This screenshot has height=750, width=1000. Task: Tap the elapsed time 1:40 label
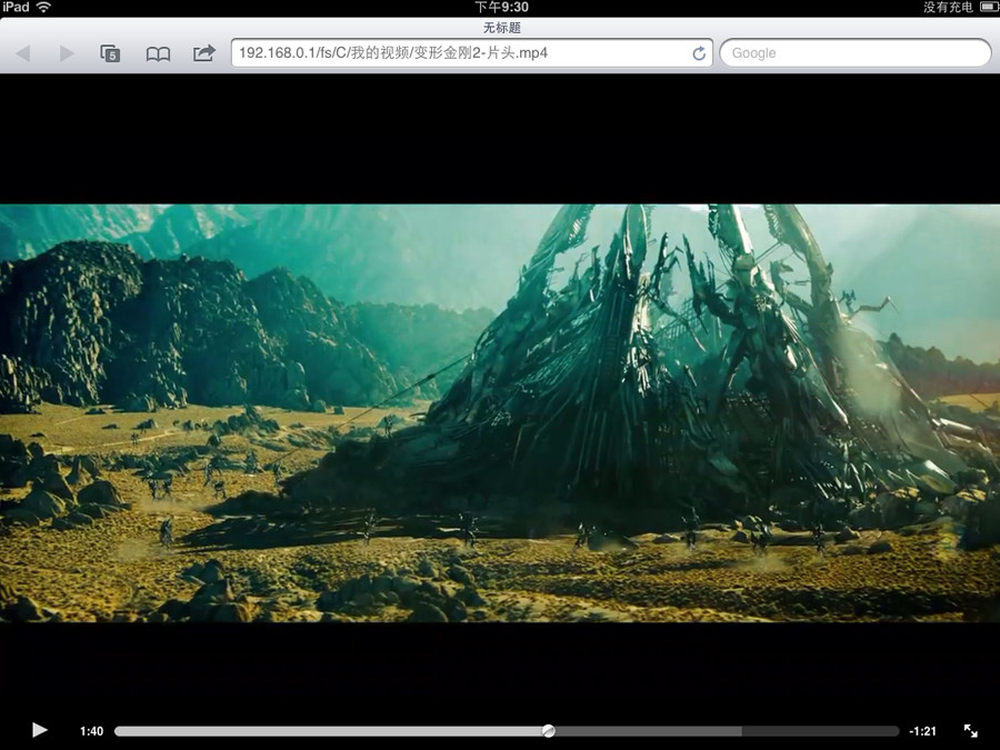coord(91,731)
